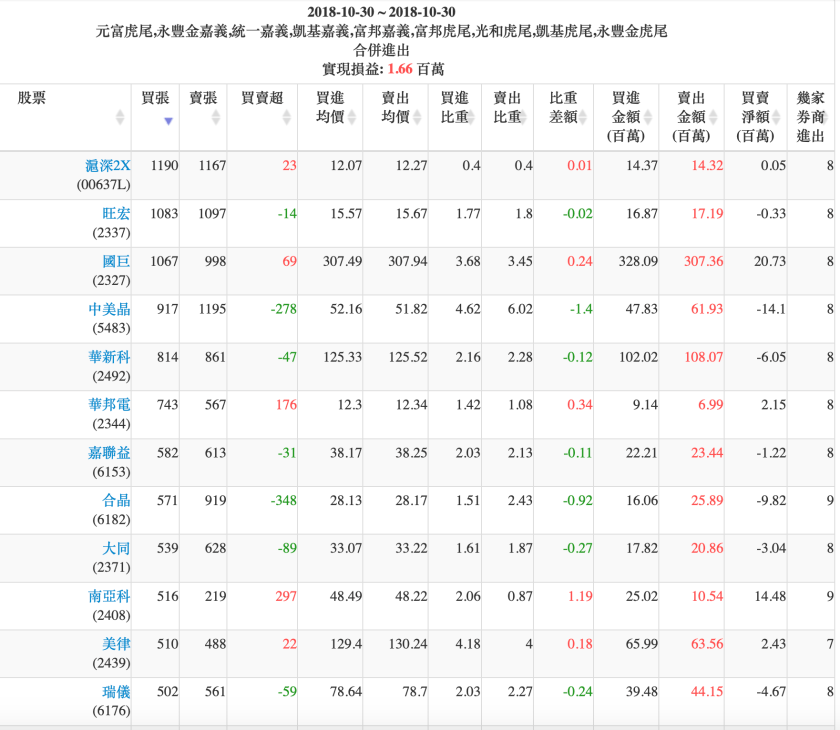Screen dimensions: 840x730
Task: Click the active sort arrow under 買張
Action: point(168,121)
